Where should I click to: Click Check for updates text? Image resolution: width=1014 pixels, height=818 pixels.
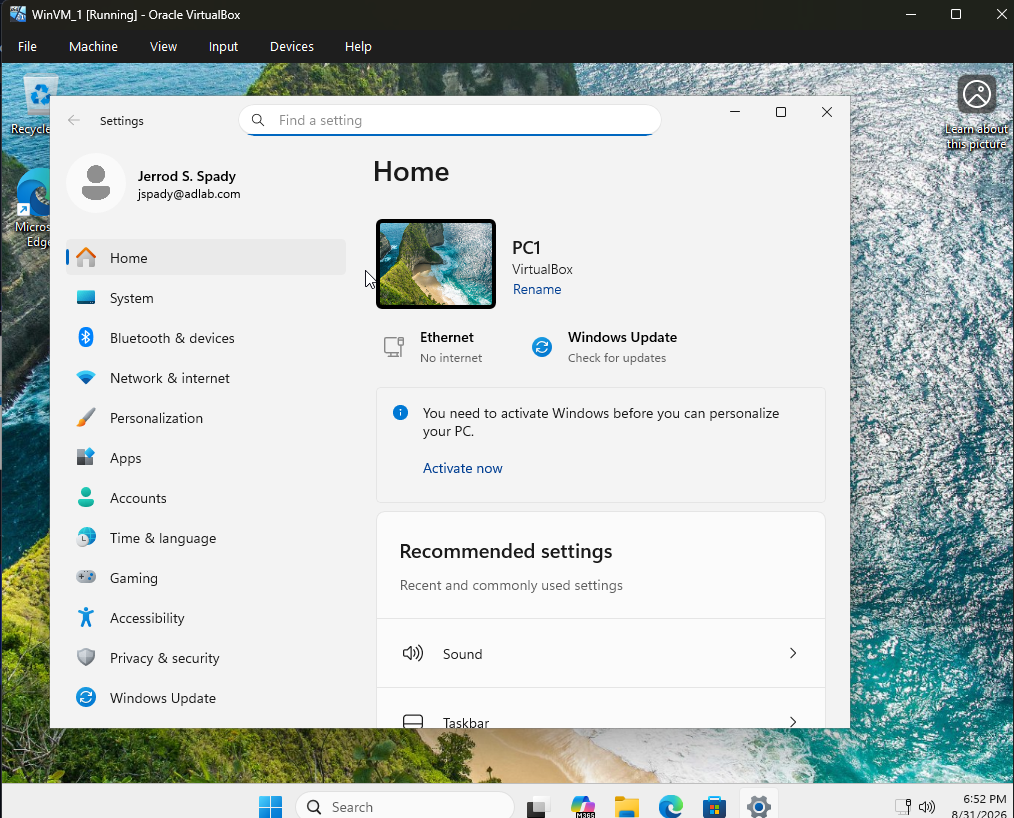pyautogui.click(x=617, y=358)
